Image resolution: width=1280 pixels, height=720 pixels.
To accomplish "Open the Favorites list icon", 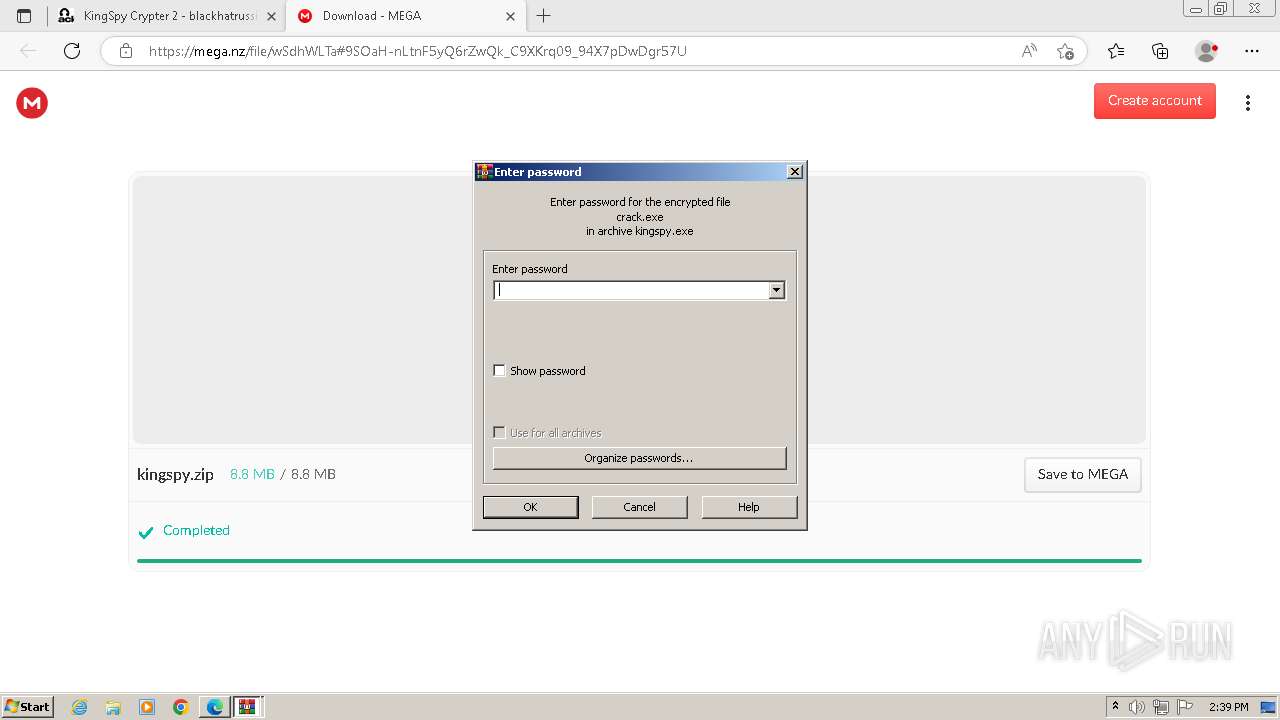I will point(1116,51).
